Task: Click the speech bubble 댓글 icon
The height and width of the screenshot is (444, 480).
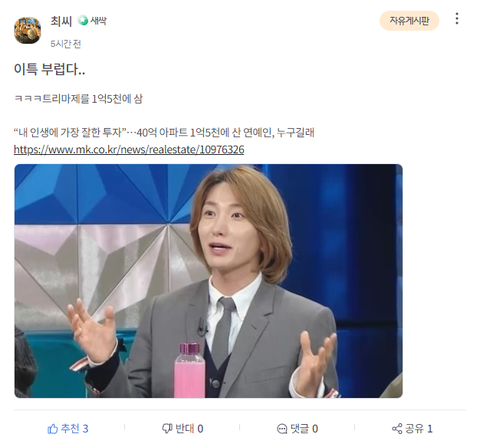Action: click(x=282, y=429)
